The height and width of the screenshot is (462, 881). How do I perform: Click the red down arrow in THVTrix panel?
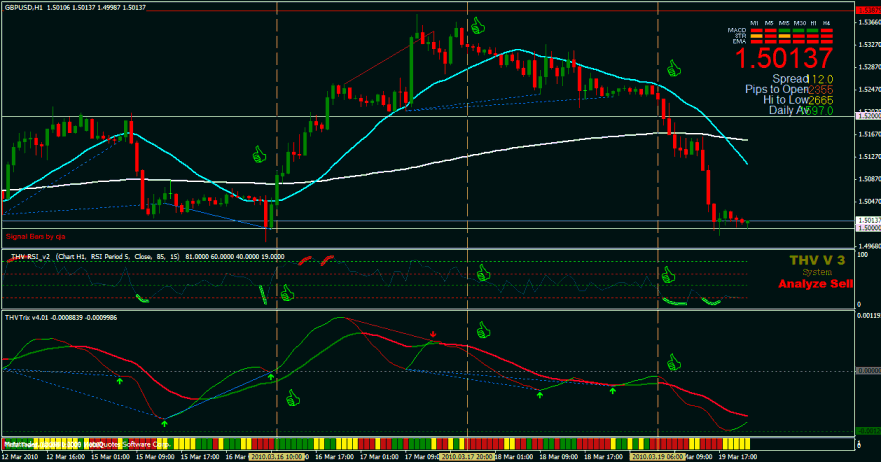(433, 334)
